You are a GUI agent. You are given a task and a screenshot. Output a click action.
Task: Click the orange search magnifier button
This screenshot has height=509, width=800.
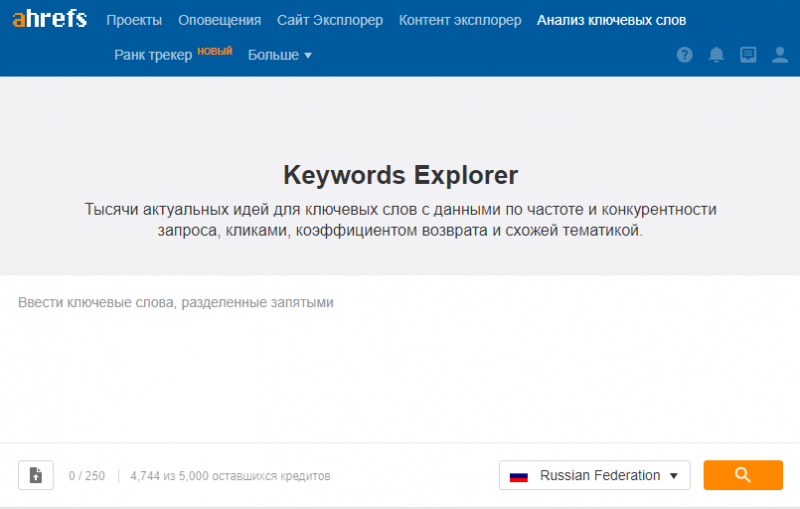743,475
